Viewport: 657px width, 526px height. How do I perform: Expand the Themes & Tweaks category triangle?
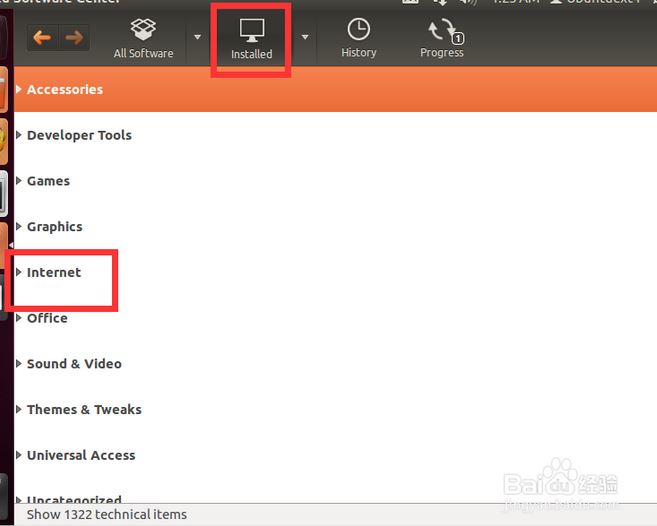tap(19, 409)
